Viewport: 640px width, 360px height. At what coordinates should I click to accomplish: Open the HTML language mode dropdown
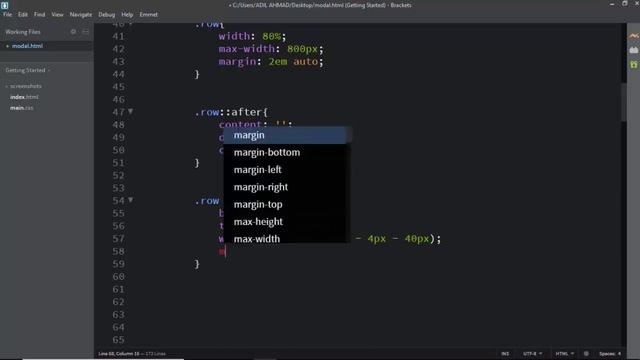coord(564,353)
